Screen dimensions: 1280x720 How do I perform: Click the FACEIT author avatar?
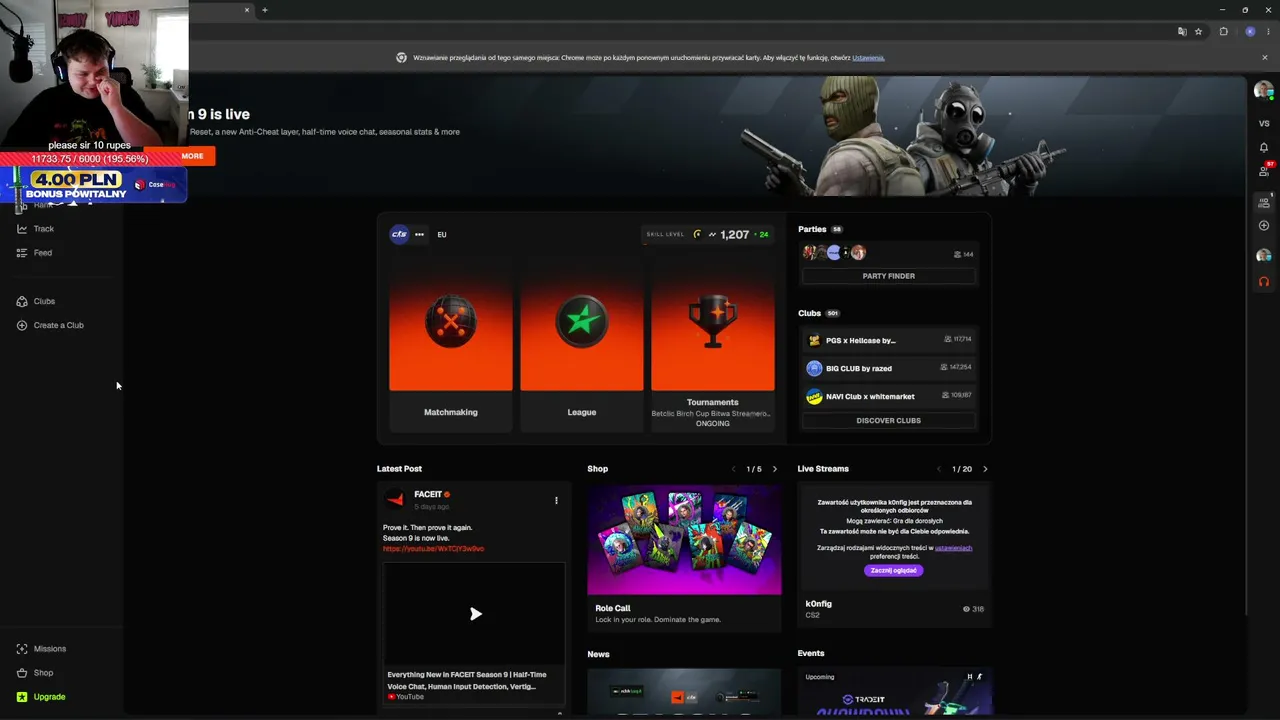point(396,498)
